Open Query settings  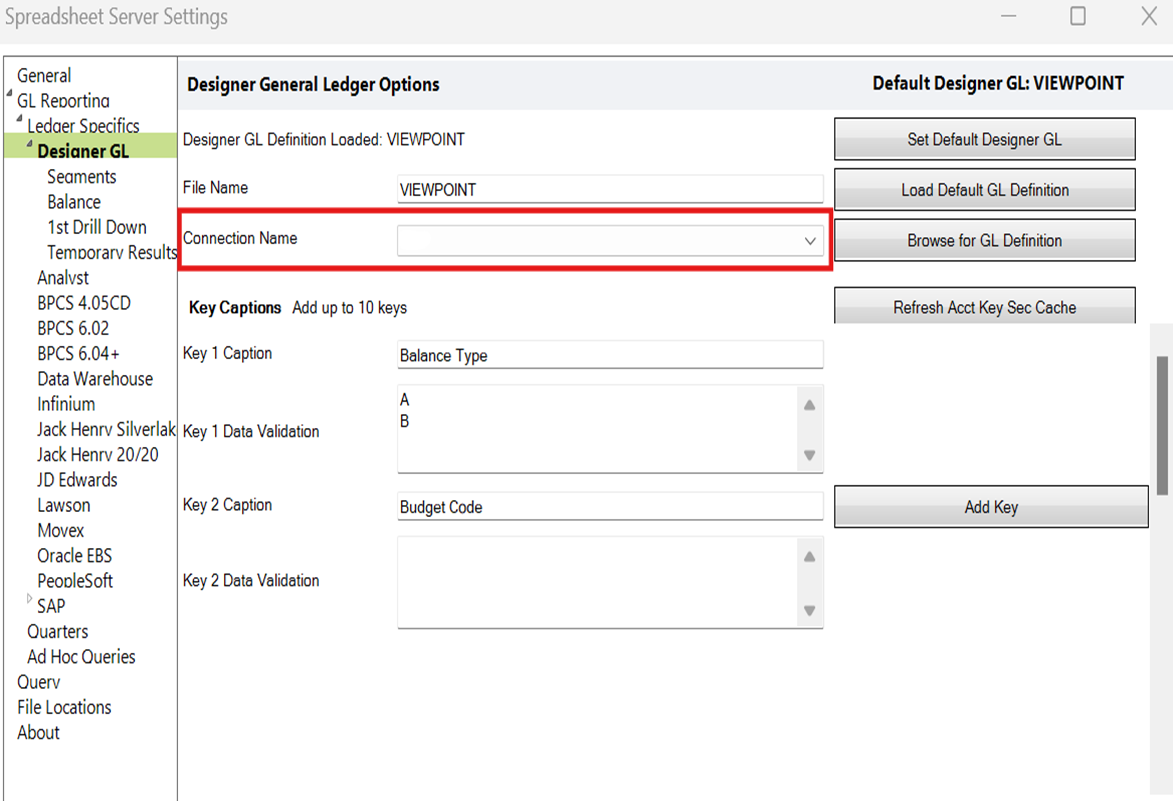[38, 682]
